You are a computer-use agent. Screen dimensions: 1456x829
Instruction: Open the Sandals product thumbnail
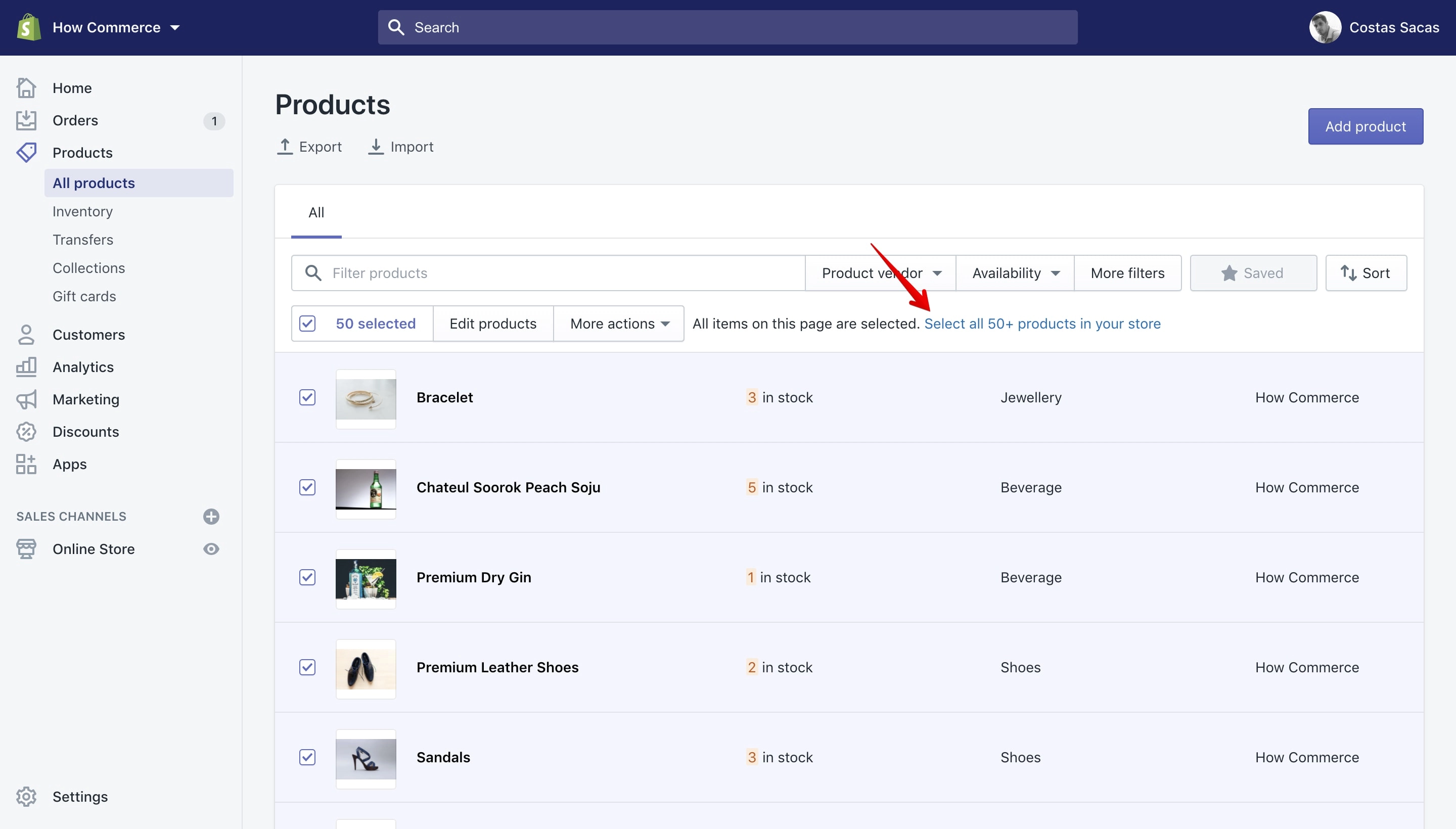(x=366, y=758)
